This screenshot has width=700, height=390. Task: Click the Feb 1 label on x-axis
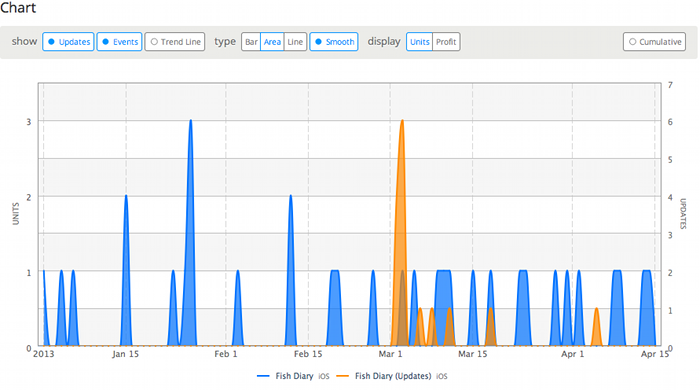[x=225, y=354]
